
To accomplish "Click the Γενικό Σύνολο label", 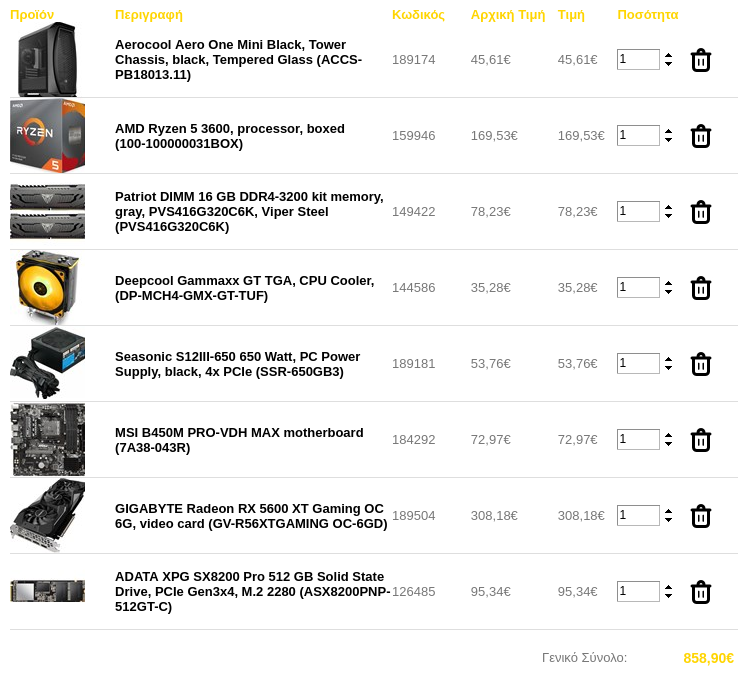I will click(584, 658).
